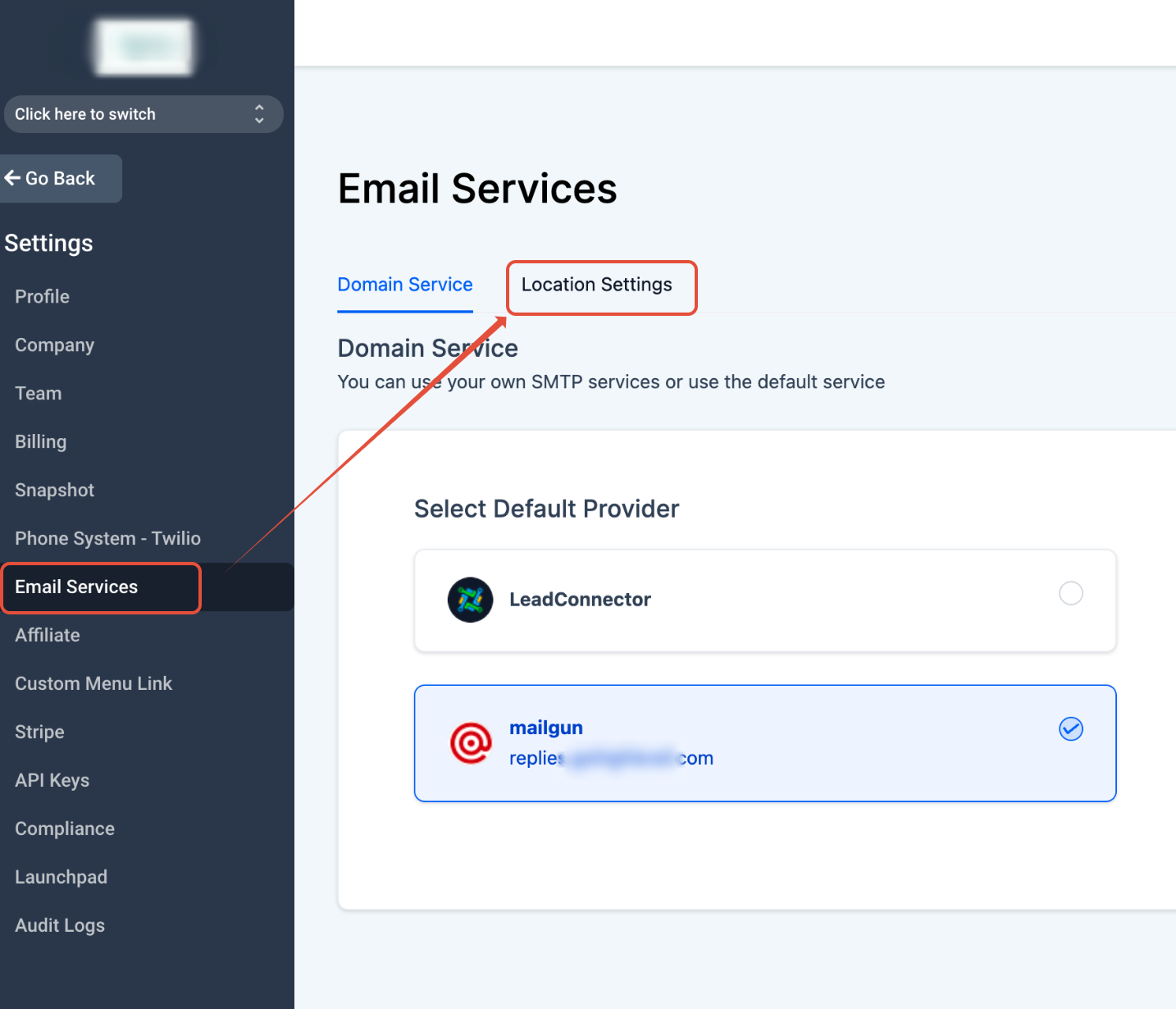Click the LeadConnector logo icon
1176x1009 pixels.
click(470, 600)
